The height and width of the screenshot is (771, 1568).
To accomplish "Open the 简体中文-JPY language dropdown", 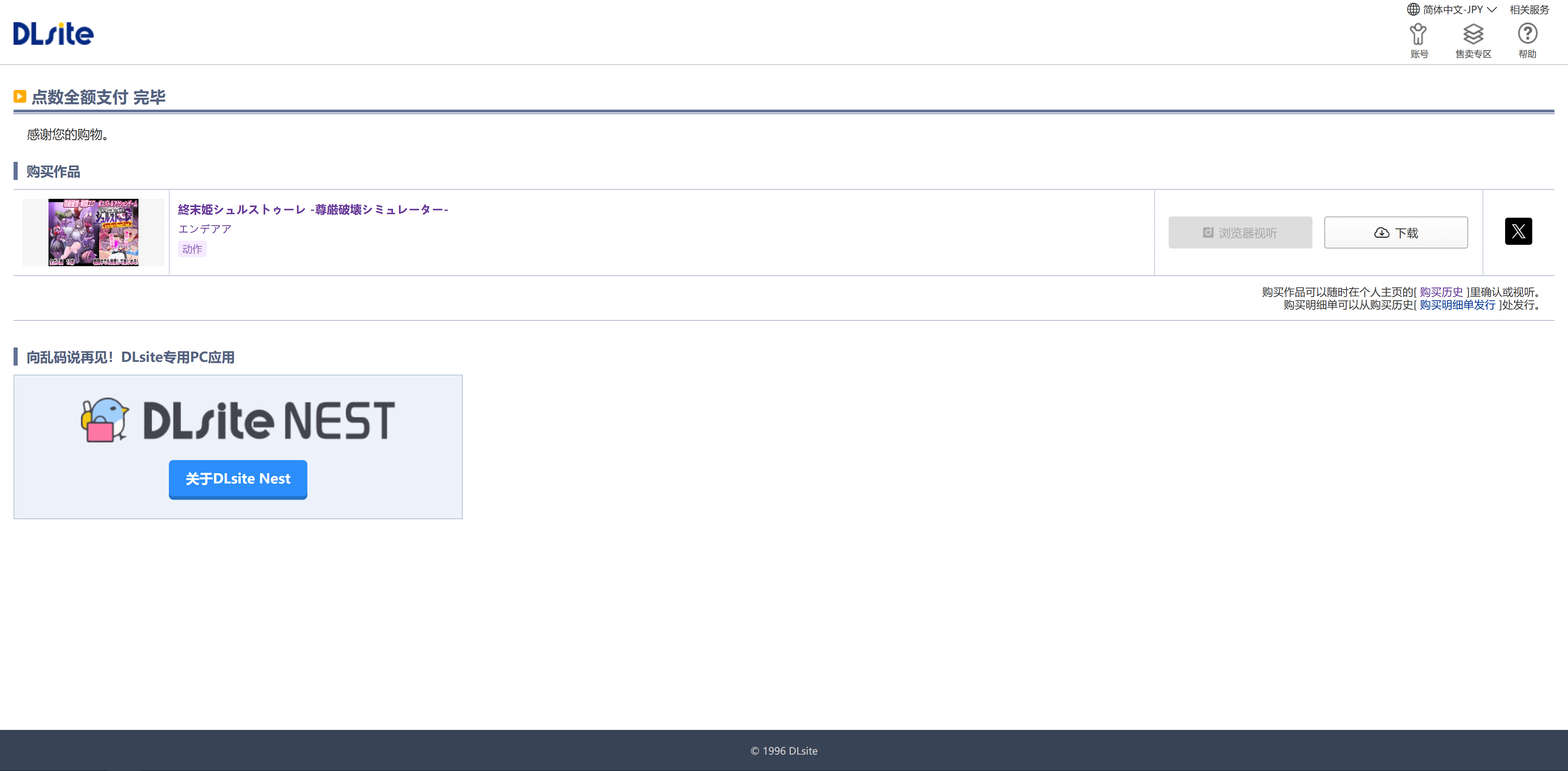I will [1452, 9].
